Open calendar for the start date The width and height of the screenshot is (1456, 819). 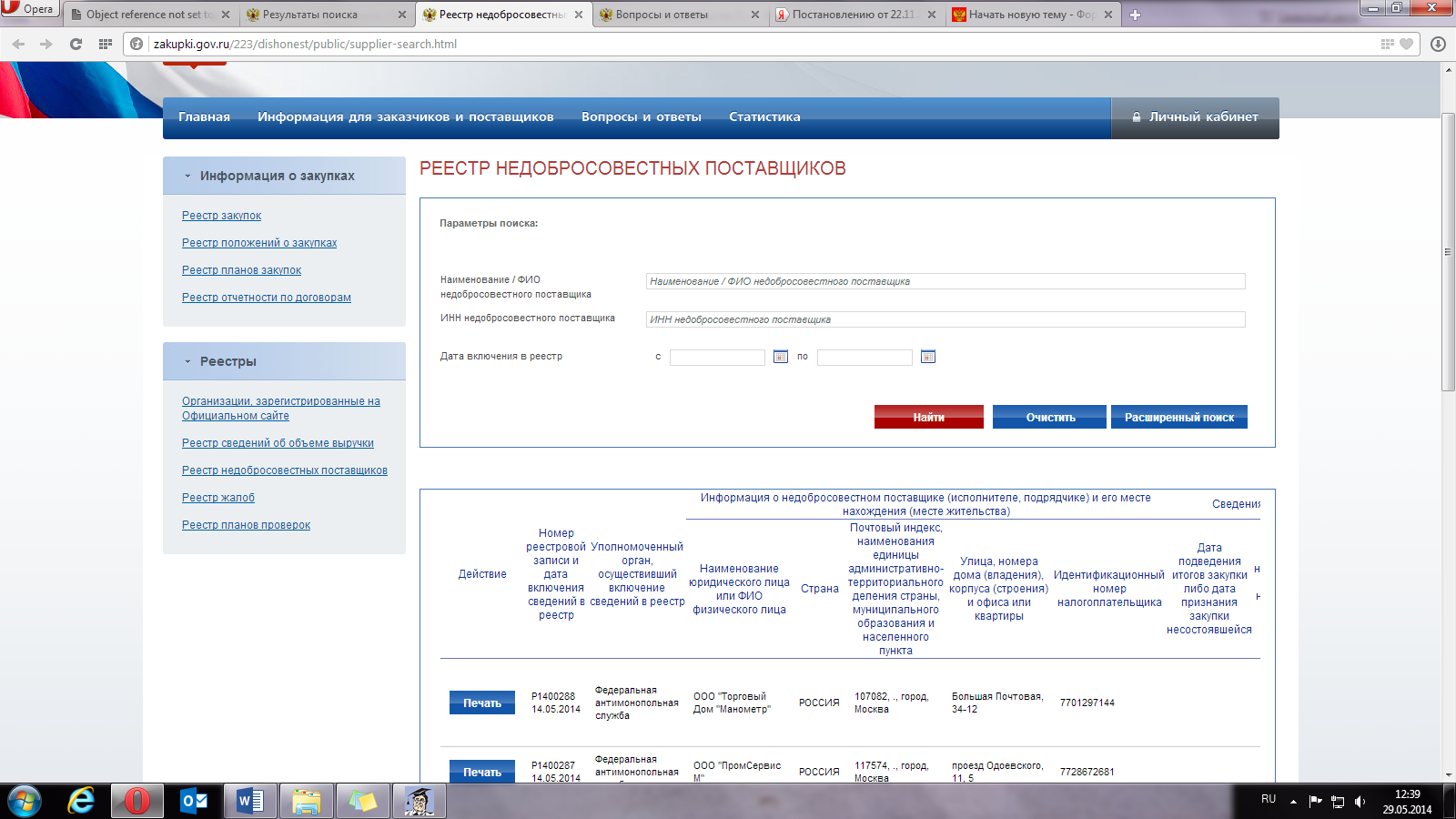coord(780,357)
